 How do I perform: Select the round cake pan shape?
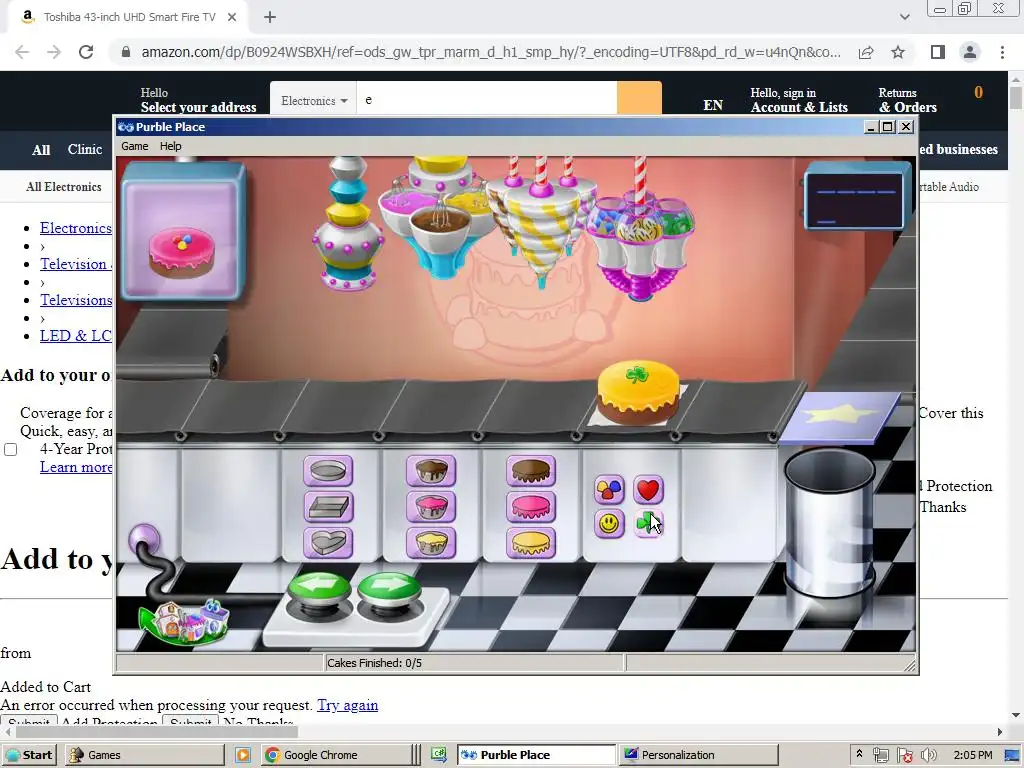pos(328,471)
